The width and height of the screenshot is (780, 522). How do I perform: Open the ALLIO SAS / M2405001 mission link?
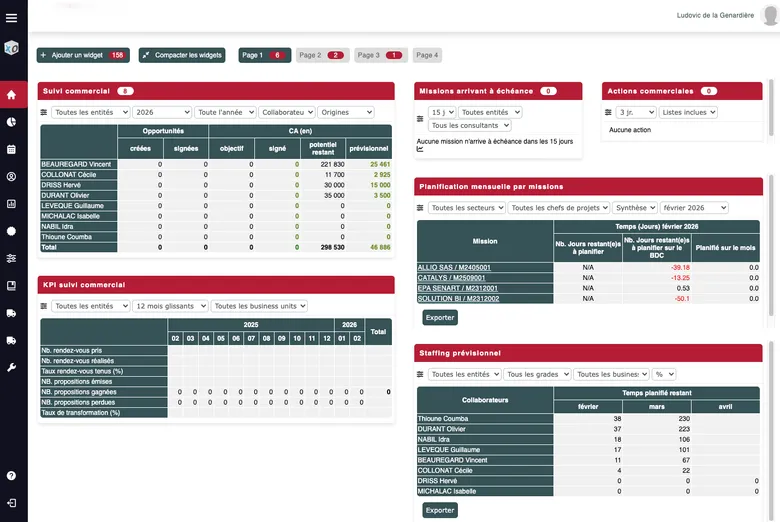coord(456,267)
